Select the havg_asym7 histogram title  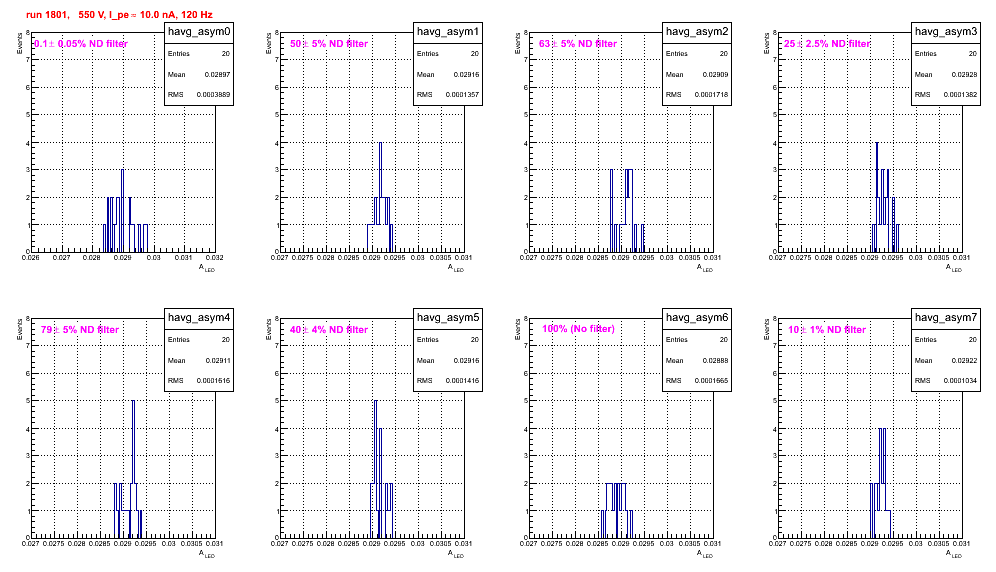pos(946,317)
